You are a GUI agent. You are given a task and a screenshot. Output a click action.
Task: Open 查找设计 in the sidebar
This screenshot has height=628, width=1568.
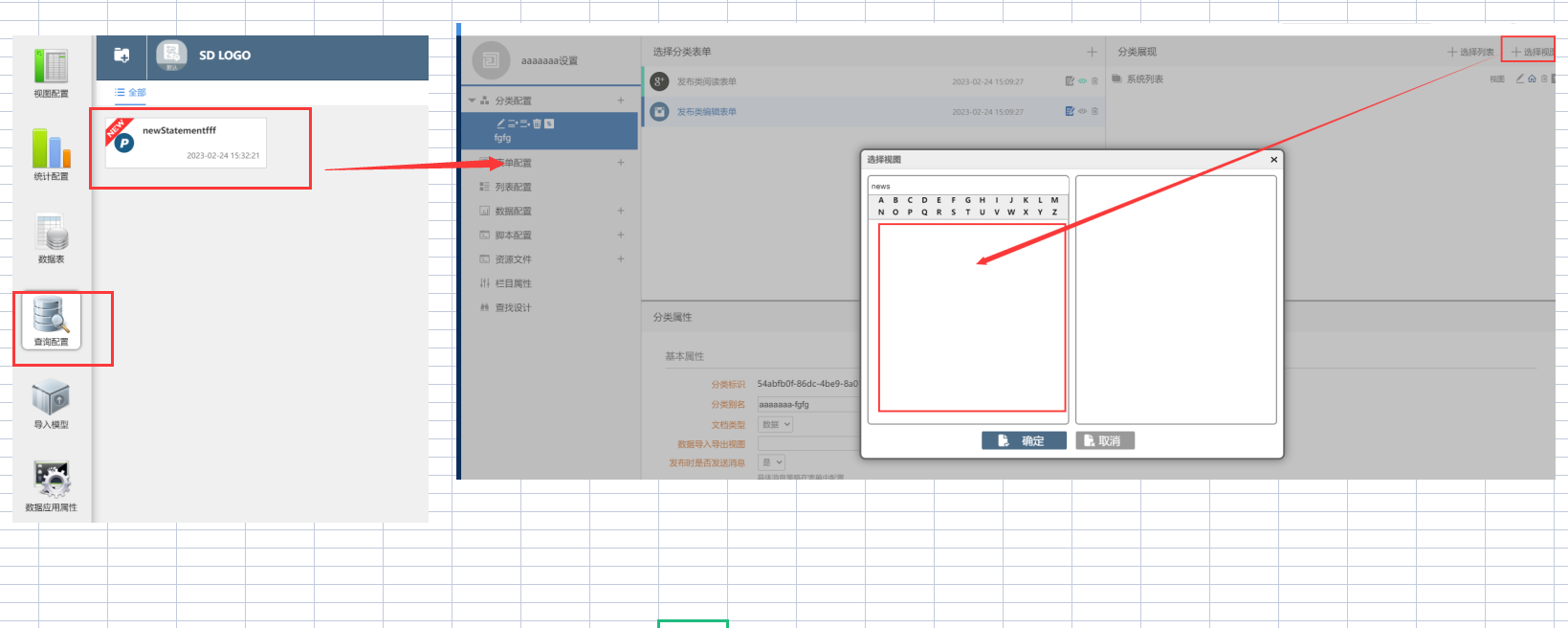pos(513,308)
